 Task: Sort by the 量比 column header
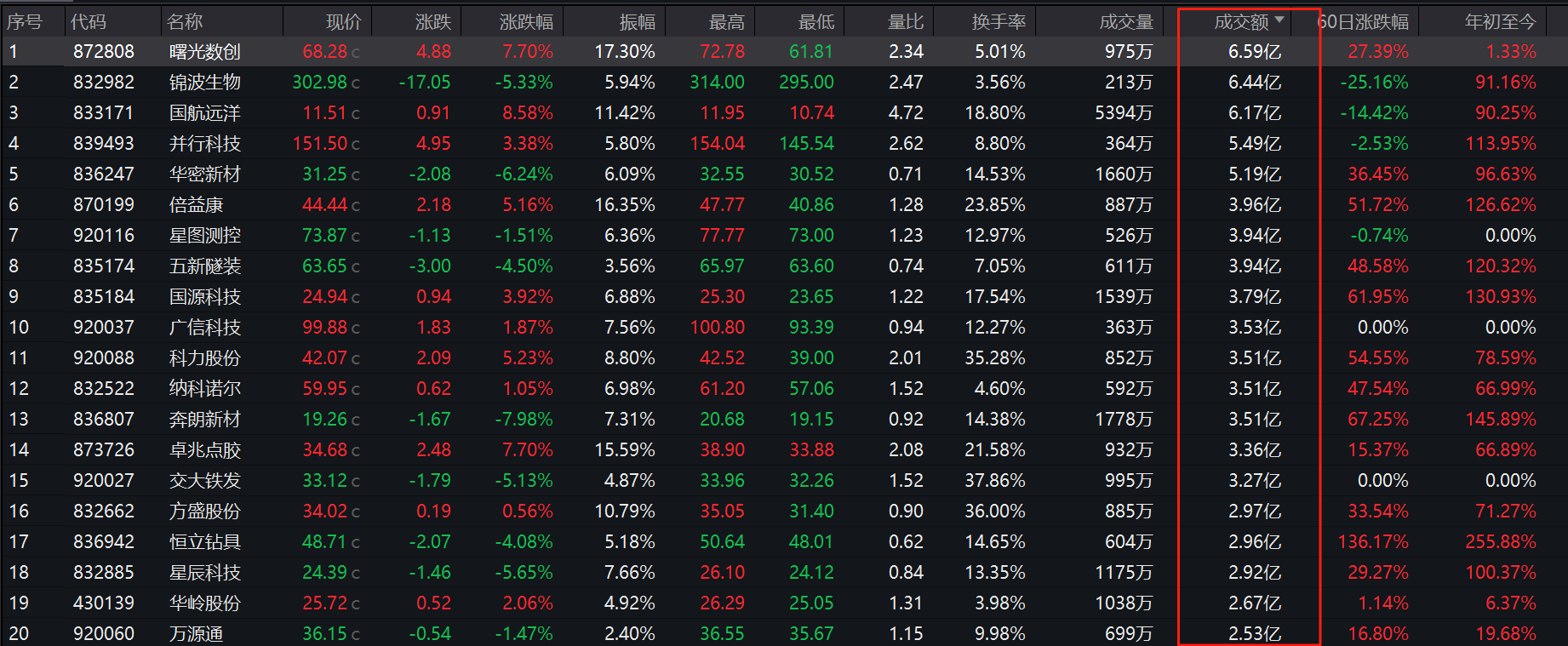click(x=905, y=22)
